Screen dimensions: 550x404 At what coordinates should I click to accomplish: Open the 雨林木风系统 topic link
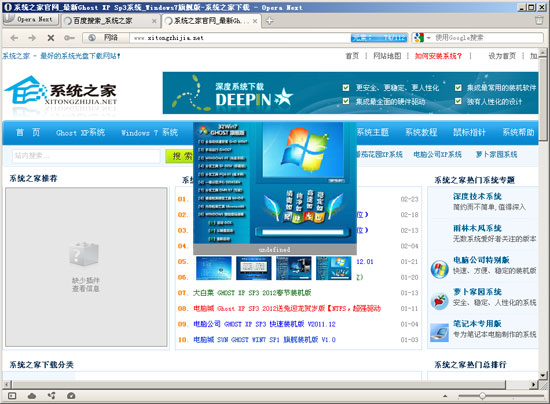(477, 228)
